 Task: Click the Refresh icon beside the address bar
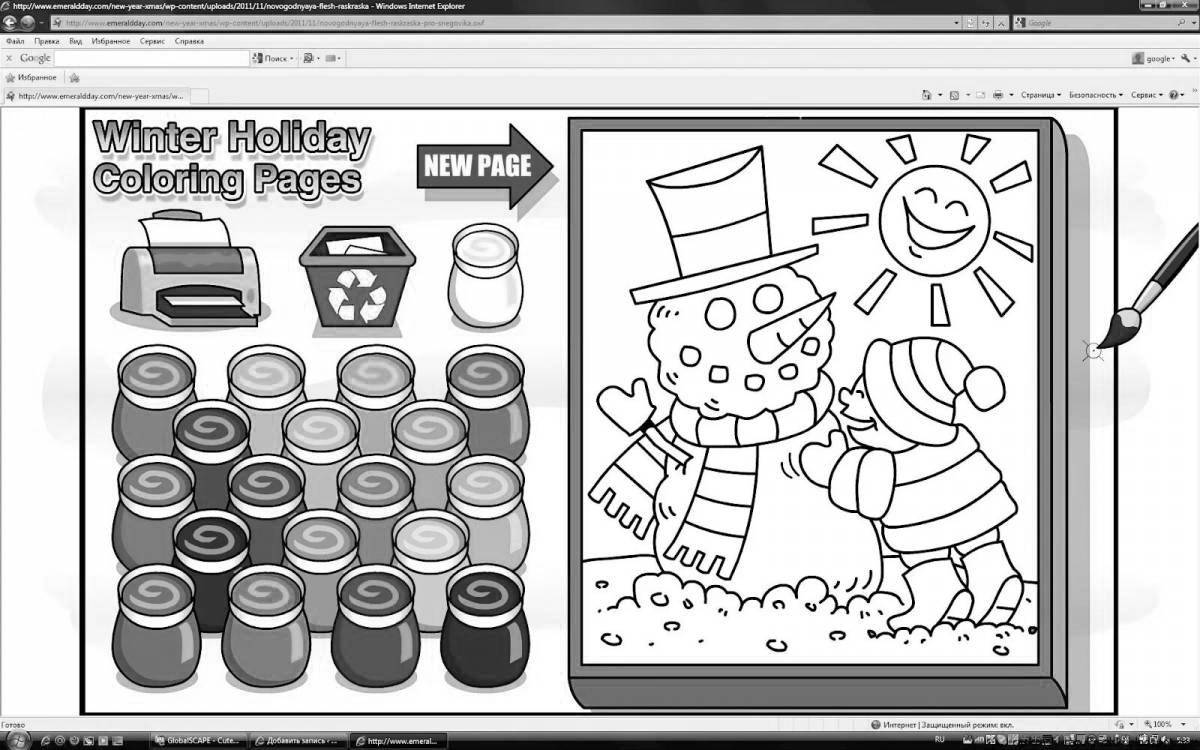[x=987, y=22]
